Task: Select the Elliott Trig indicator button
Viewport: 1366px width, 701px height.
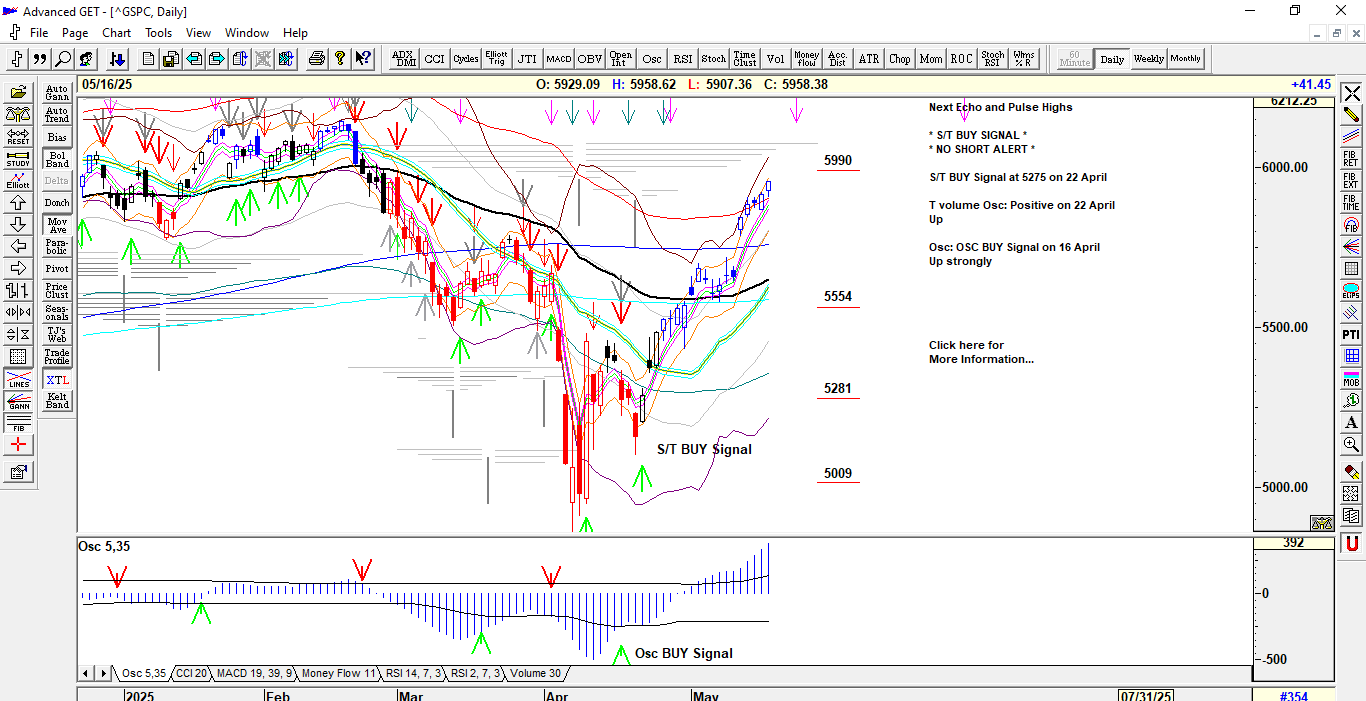Action: click(496, 59)
